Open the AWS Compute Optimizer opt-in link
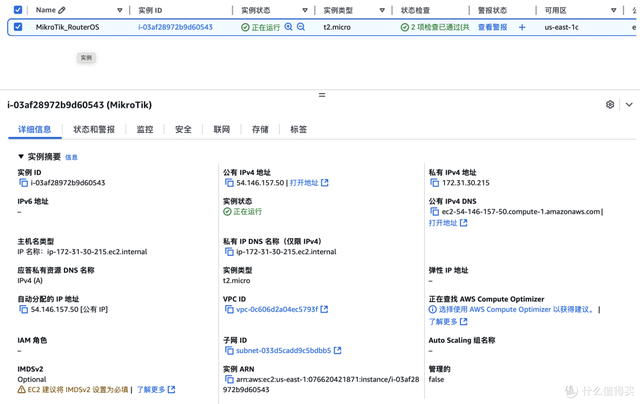Screen dimensions: 640x404 point(516,309)
